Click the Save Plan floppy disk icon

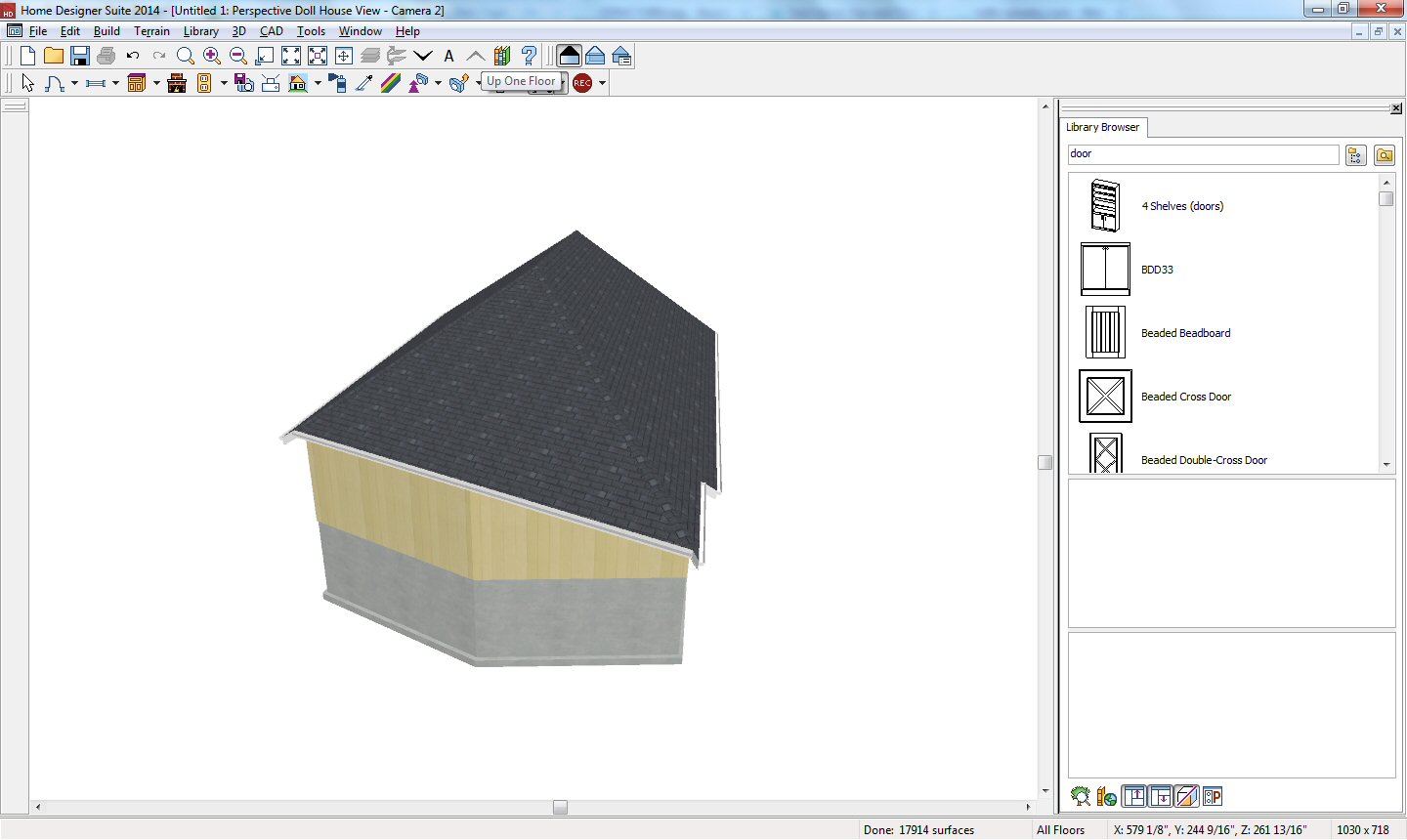(x=80, y=56)
